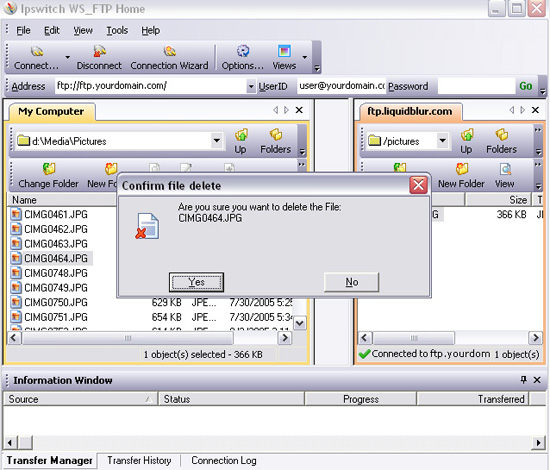The width and height of the screenshot is (550, 470).
Task: Close the Information Window panel
Action: click(x=537, y=380)
